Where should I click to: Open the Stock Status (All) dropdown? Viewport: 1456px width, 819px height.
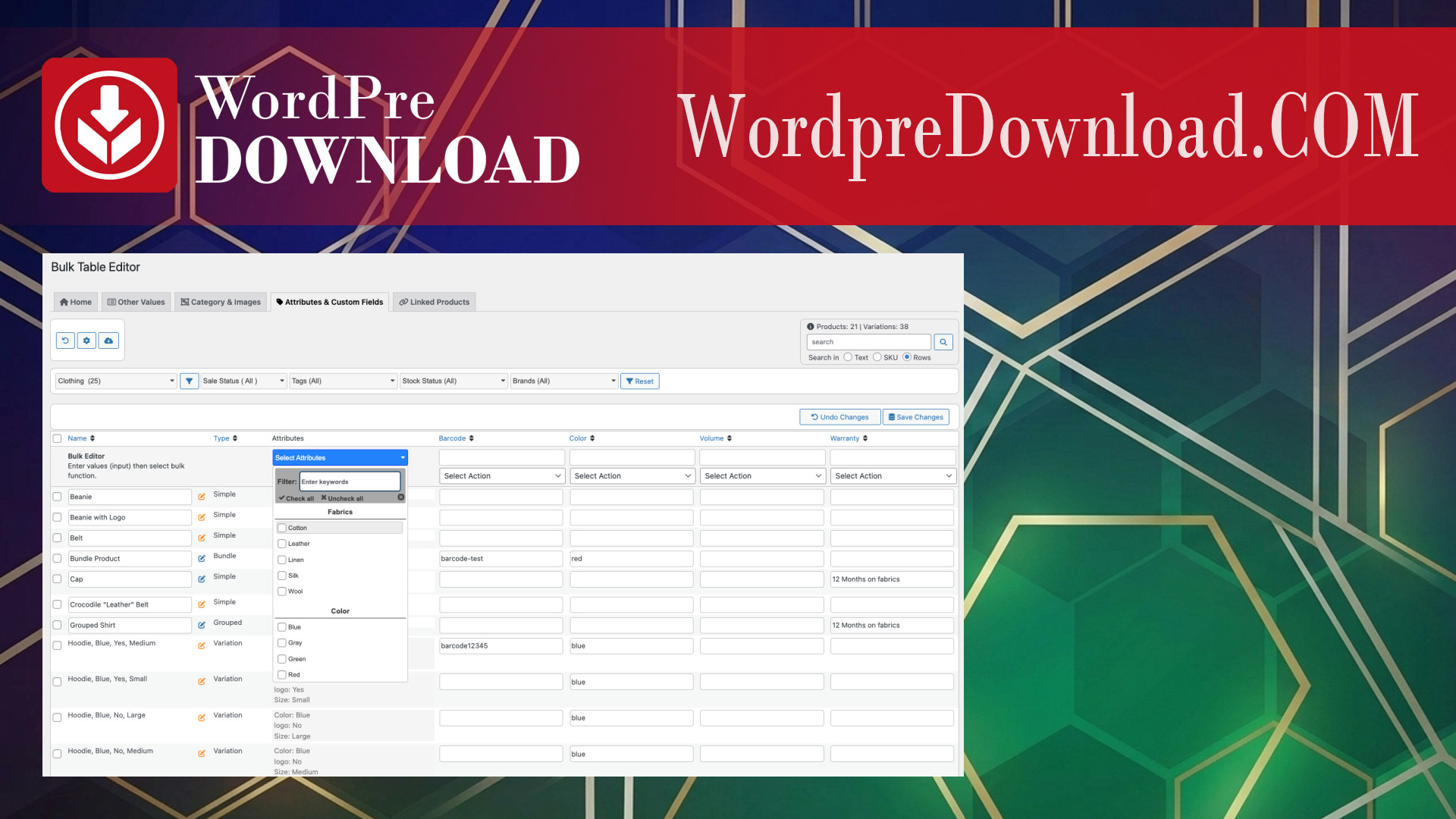click(x=453, y=381)
